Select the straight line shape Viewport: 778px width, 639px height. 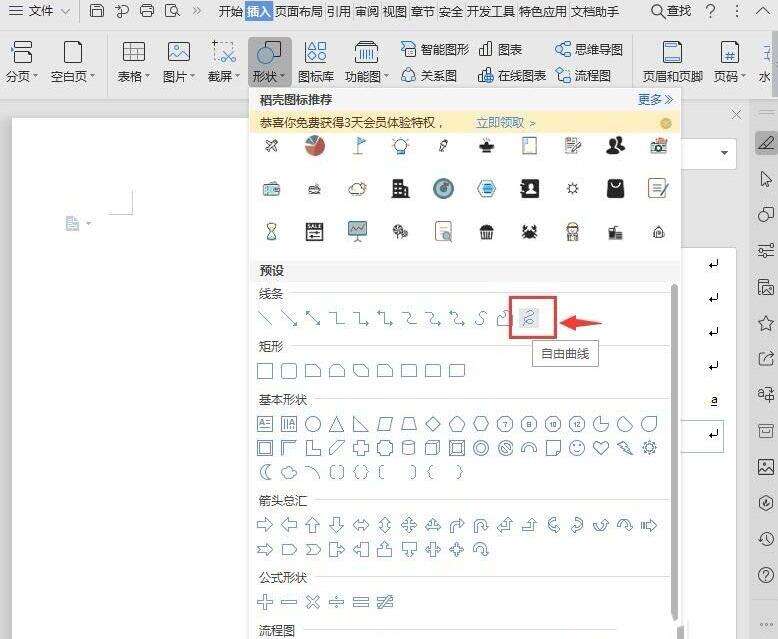click(x=265, y=318)
